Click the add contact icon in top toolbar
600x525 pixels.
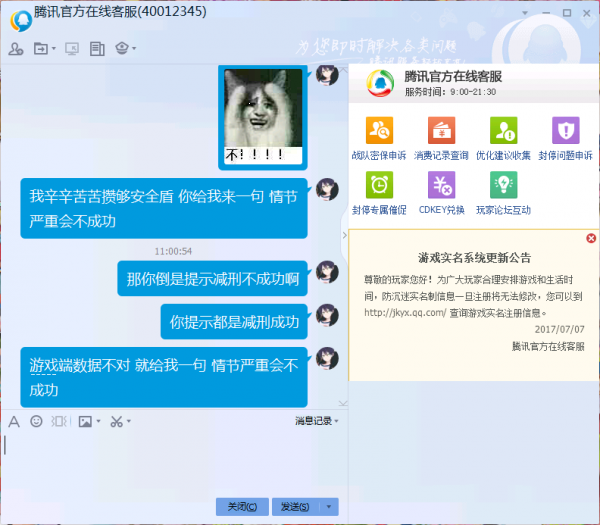16,49
